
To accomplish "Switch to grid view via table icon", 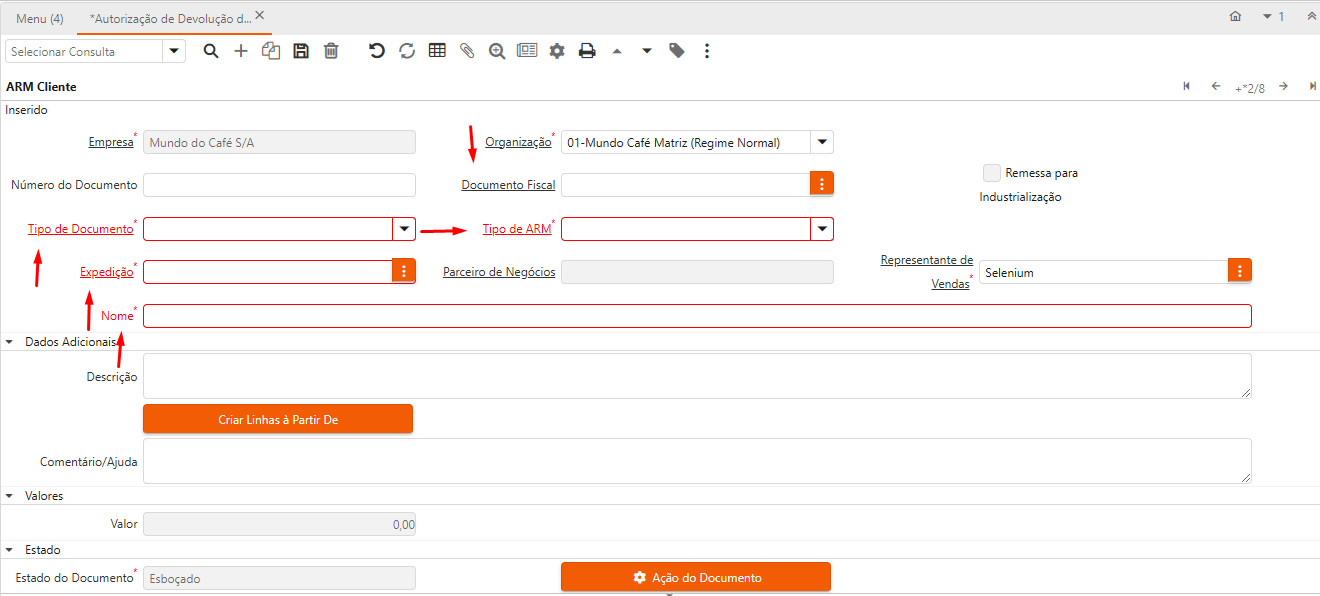I will pos(437,51).
